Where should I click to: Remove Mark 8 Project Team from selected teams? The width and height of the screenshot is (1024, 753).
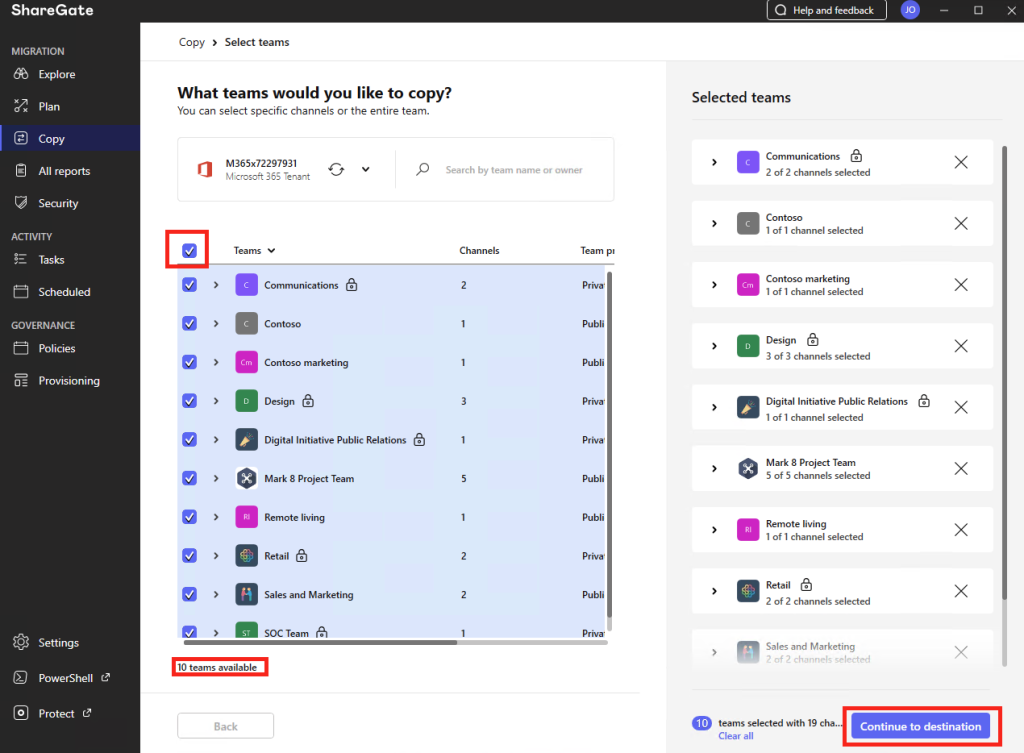pyautogui.click(x=961, y=469)
